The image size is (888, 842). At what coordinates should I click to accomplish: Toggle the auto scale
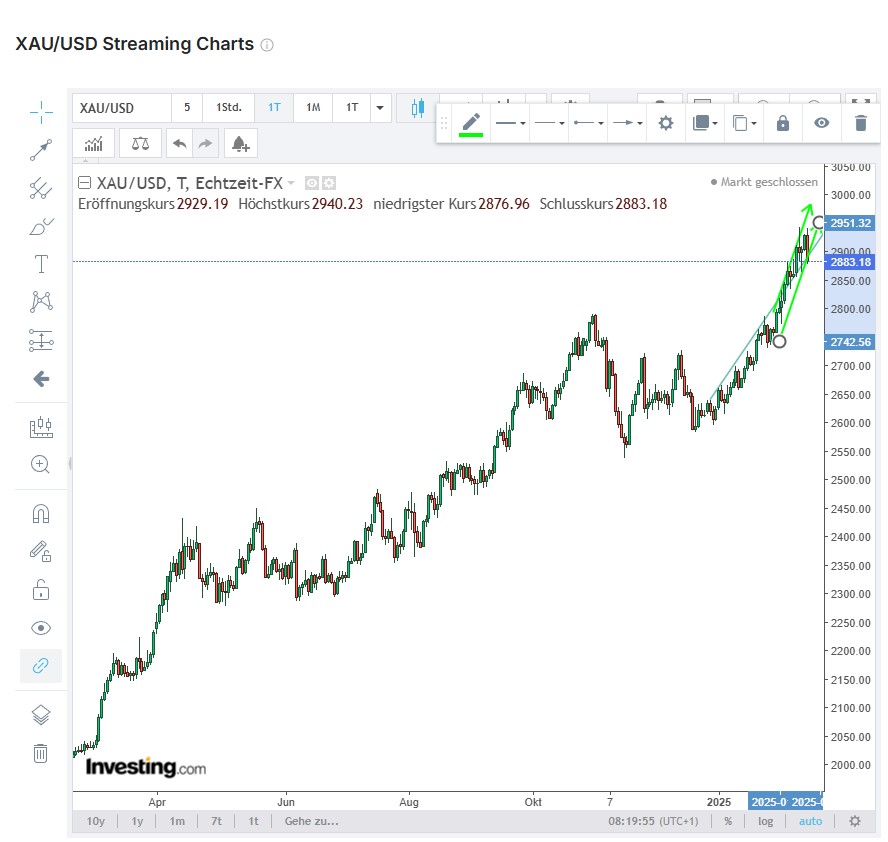[810, 821]
